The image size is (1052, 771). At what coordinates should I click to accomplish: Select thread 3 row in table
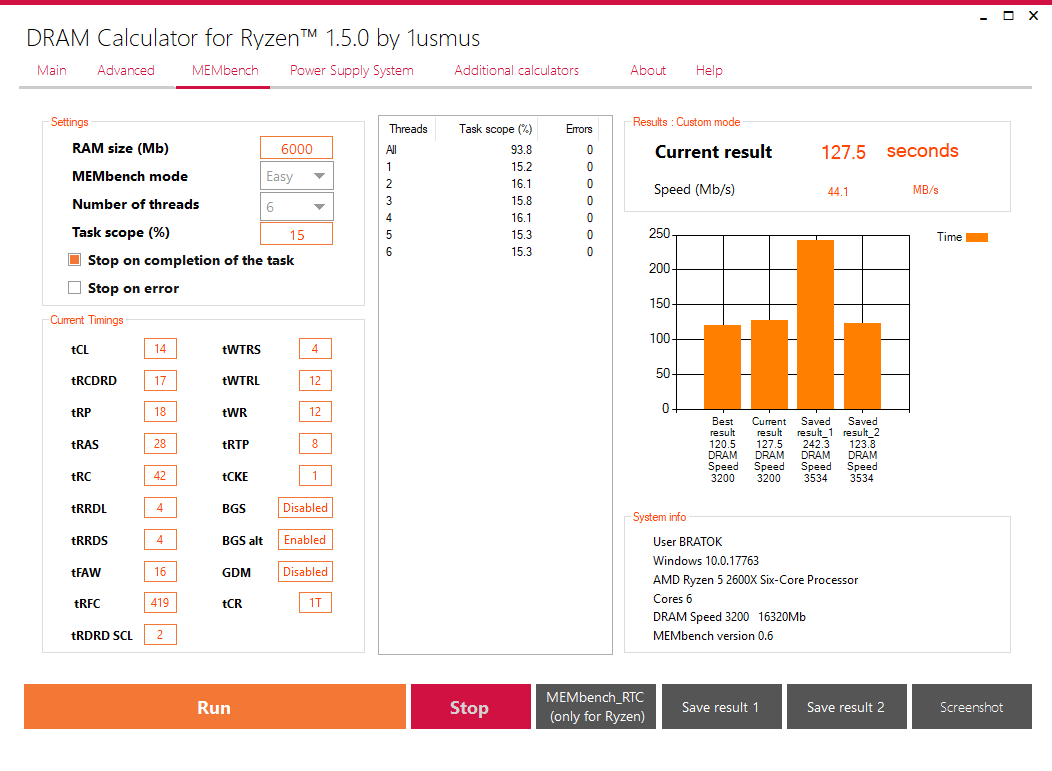pyautogui.click(x=490, y=201)
